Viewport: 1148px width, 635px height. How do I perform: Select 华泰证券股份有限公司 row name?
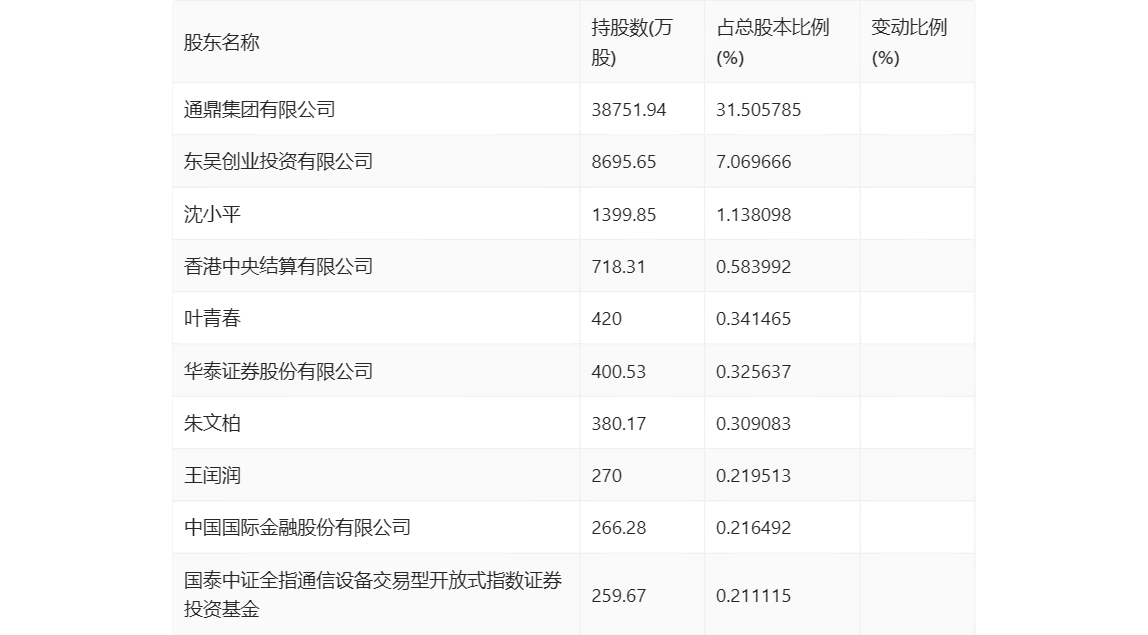coord(278,371)
